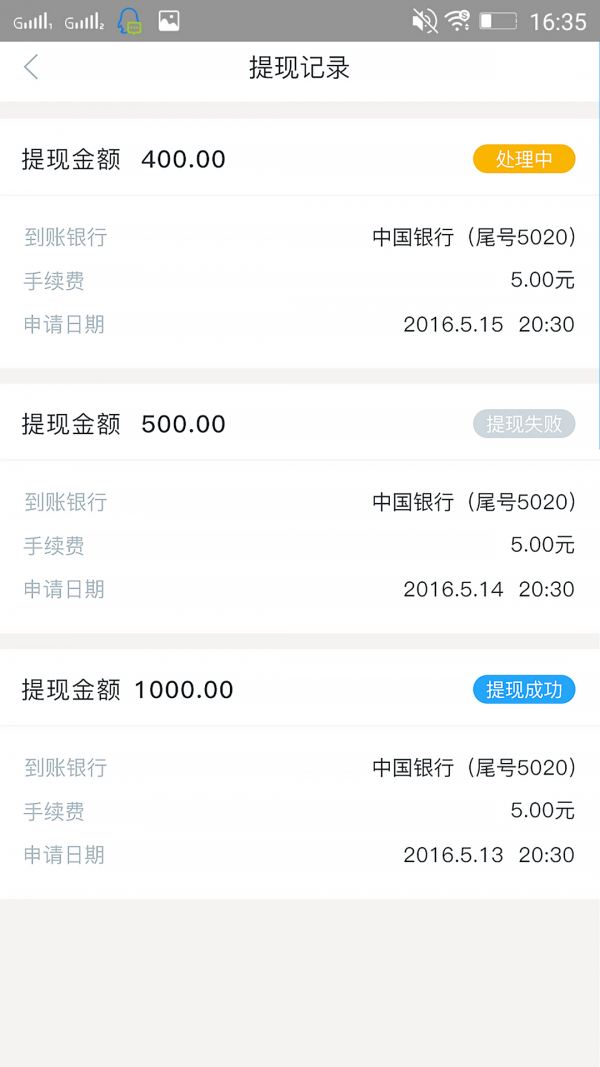Image resolution: width=600 pixels, height=1067 pixels.
Task: Tap the first SIM signal icon
Action: (x=33, y=22)
